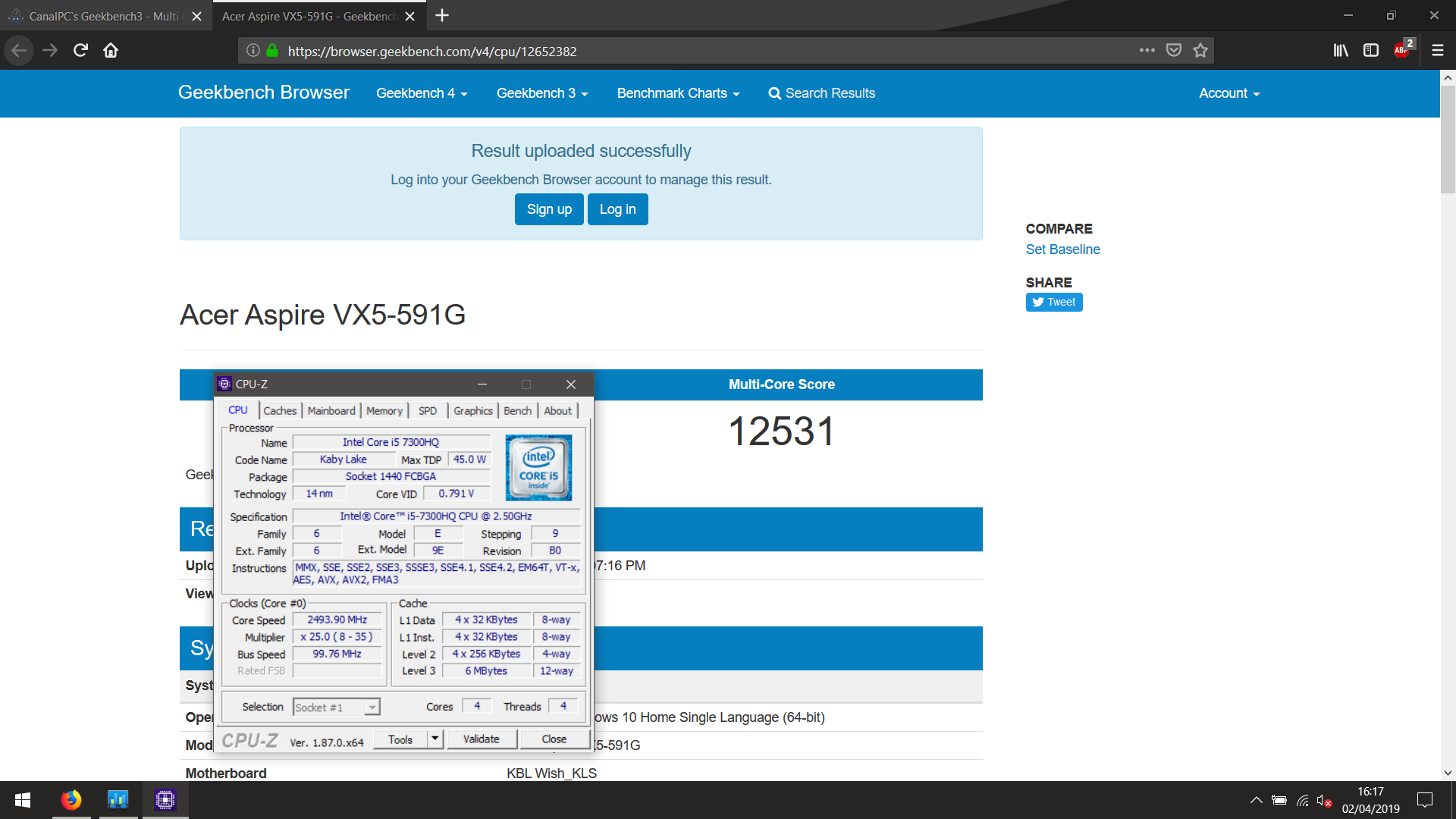Click the Sign up button
The height and width of the screenshot is (819, 1456).
click(550, 209)
